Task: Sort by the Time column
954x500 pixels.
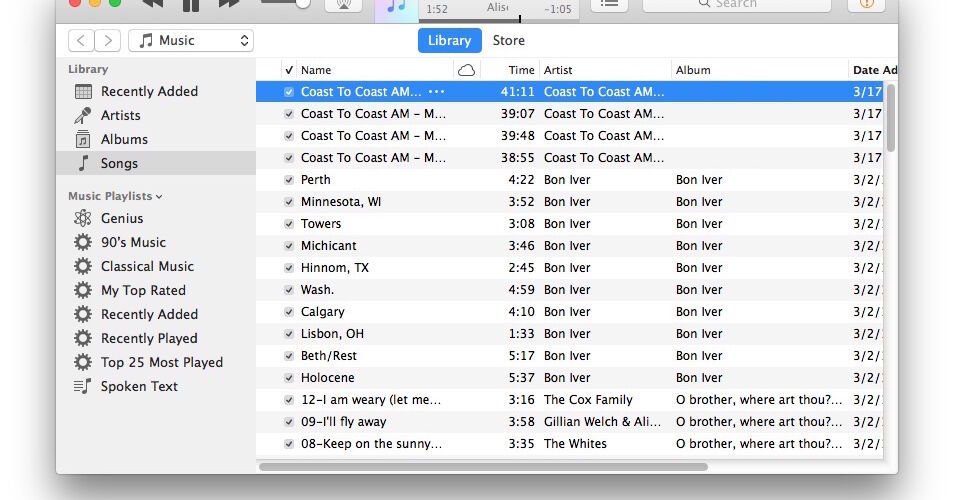Action: [x=510, y=70]
